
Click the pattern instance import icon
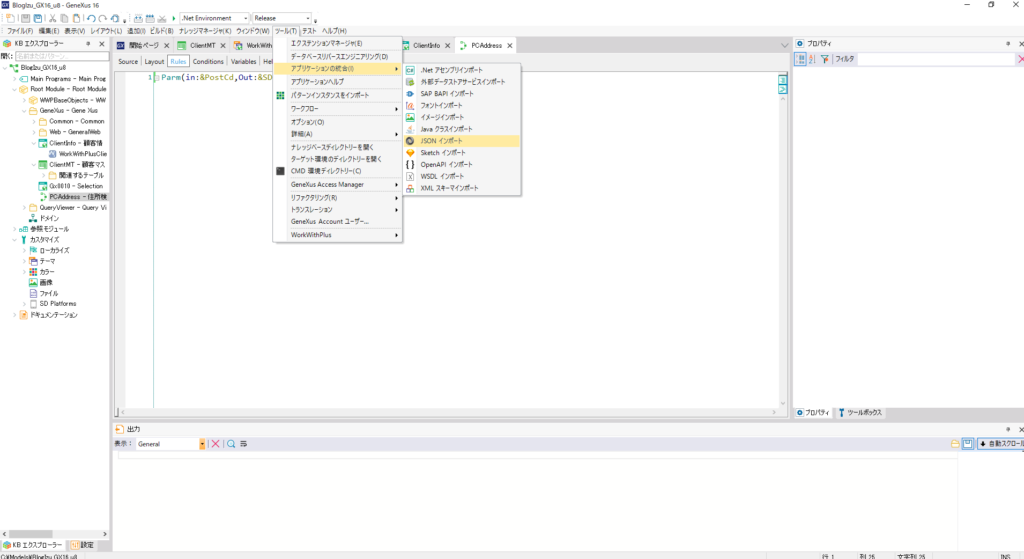pyautogui.click(x=280, y=95)
